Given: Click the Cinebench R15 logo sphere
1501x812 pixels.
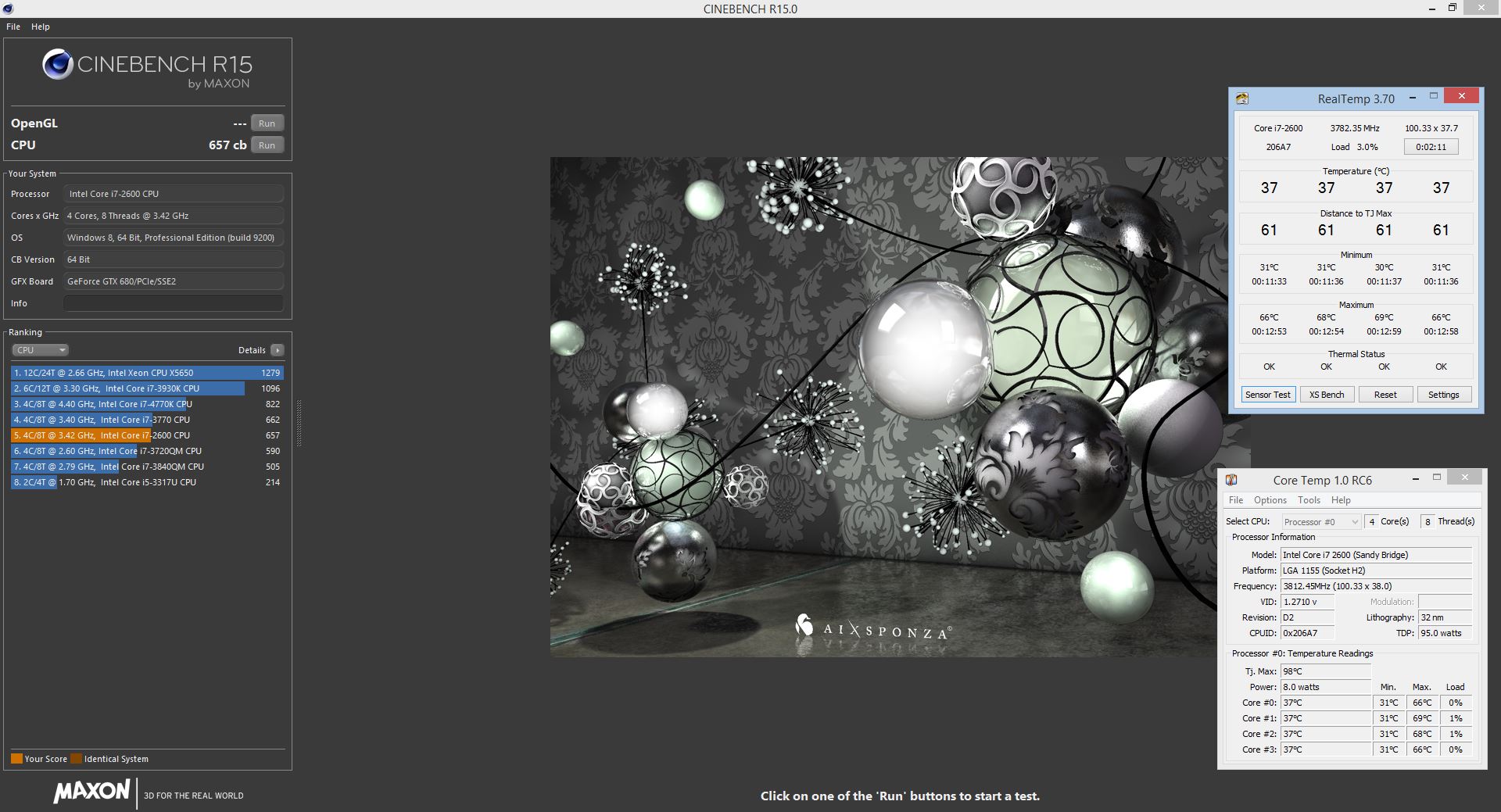Looking at the screenshot, I should [x=58, y=65].
